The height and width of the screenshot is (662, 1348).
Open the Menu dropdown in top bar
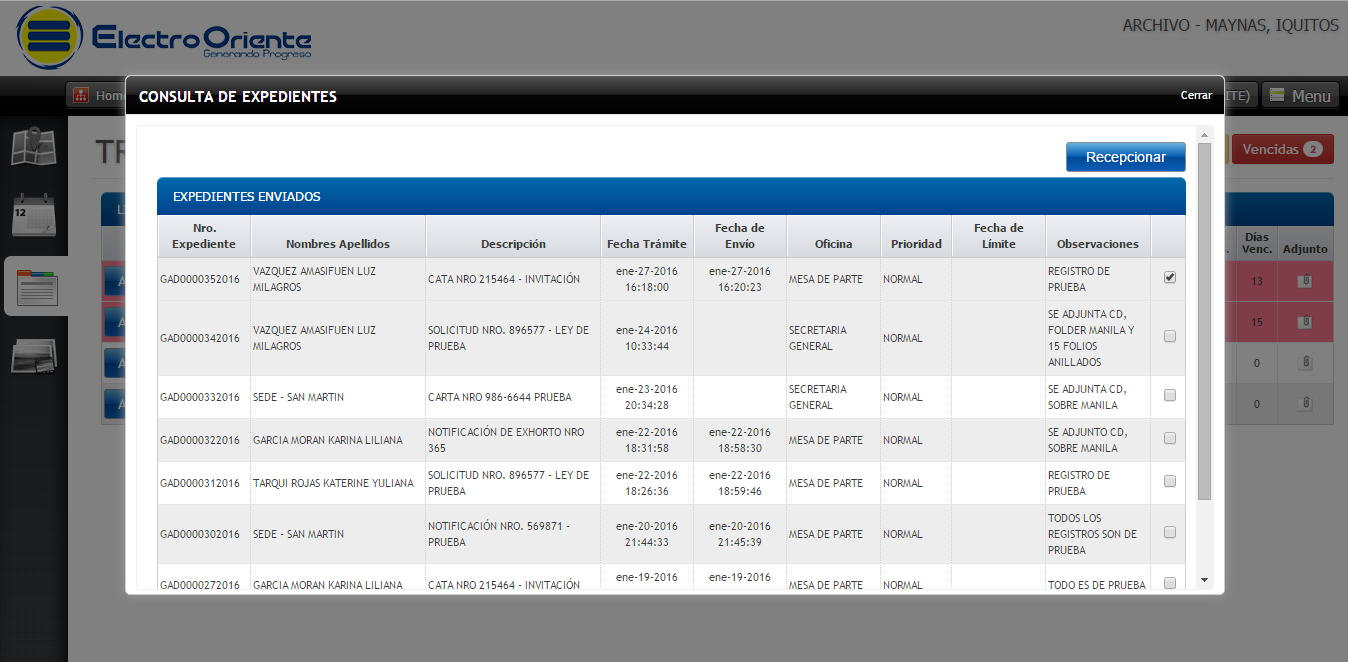pyautogui.click(x=1300, y=96)
